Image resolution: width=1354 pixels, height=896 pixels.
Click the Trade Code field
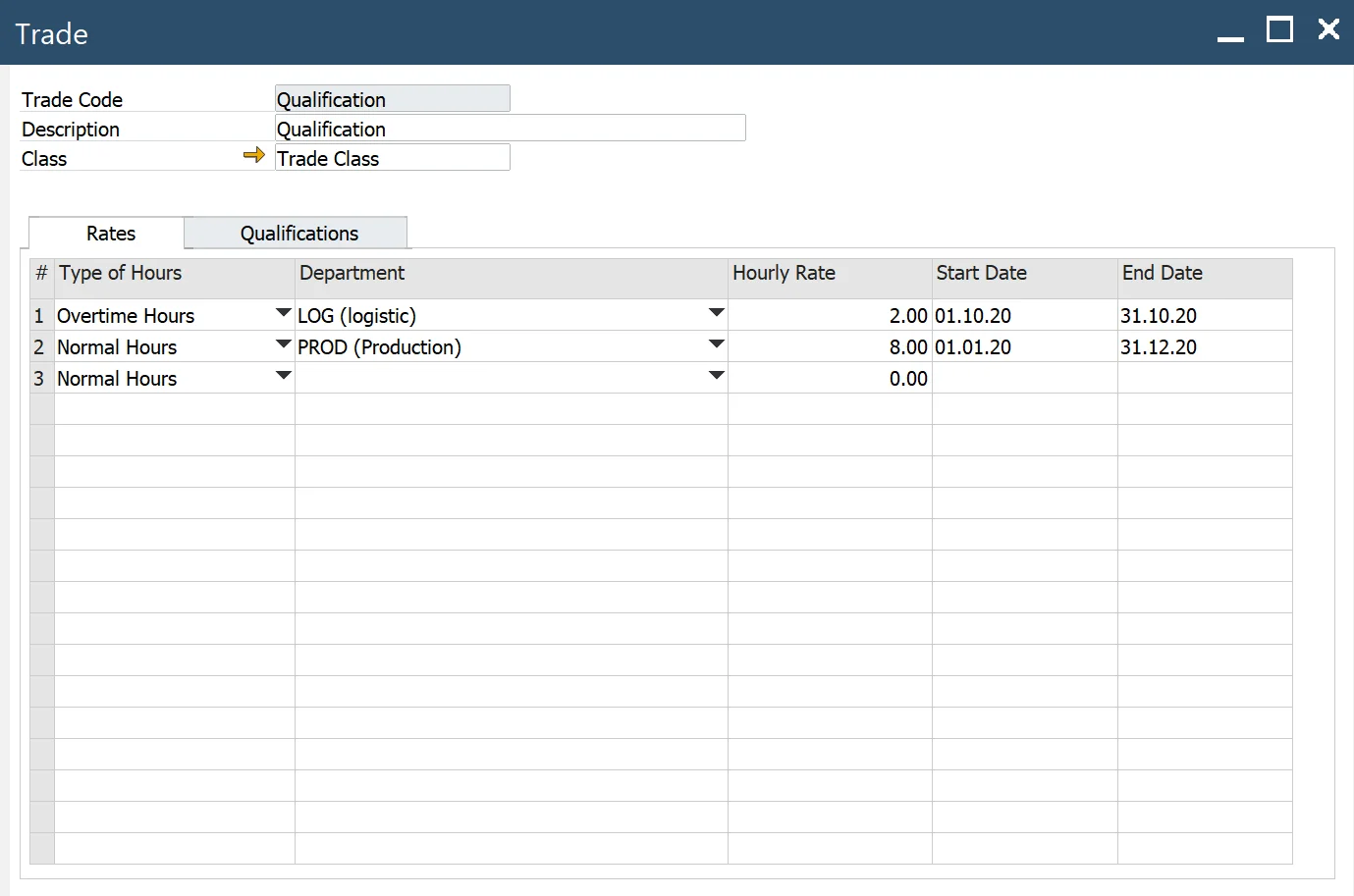392,99
